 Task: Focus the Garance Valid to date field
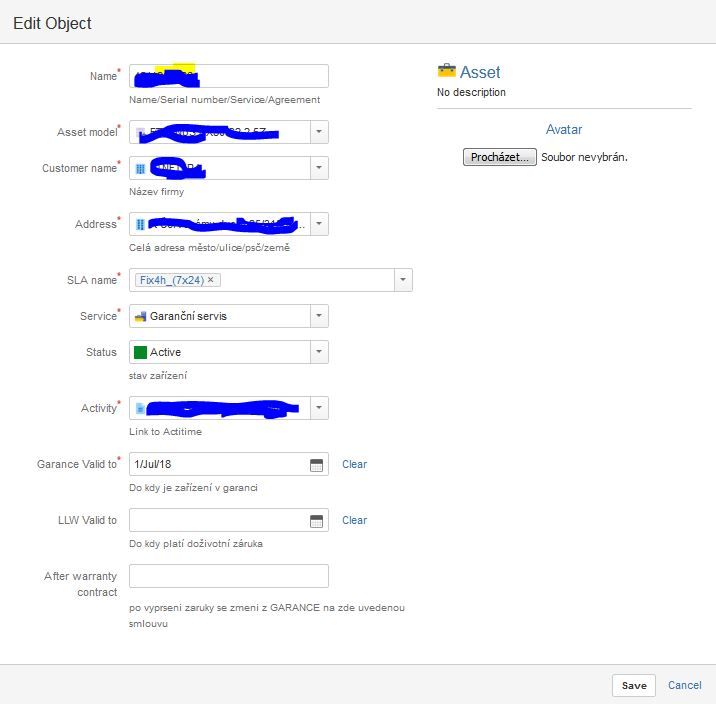click(229, 464)
